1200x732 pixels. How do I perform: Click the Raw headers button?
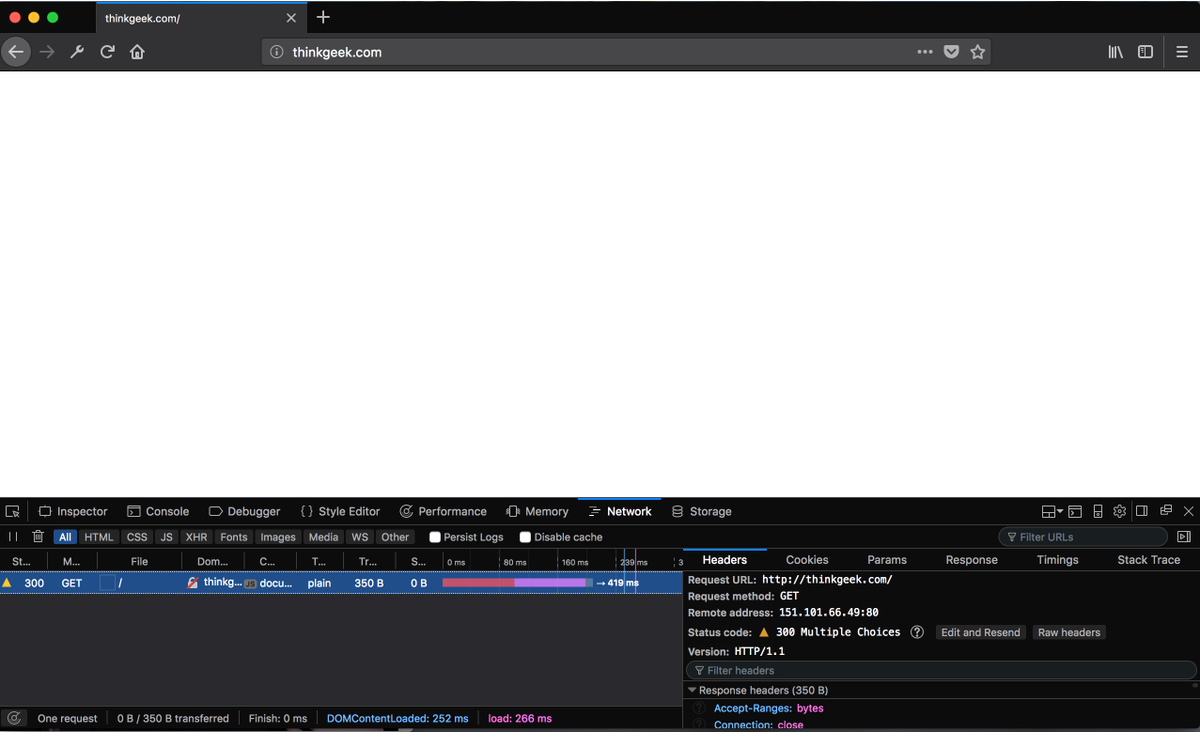1068,632
